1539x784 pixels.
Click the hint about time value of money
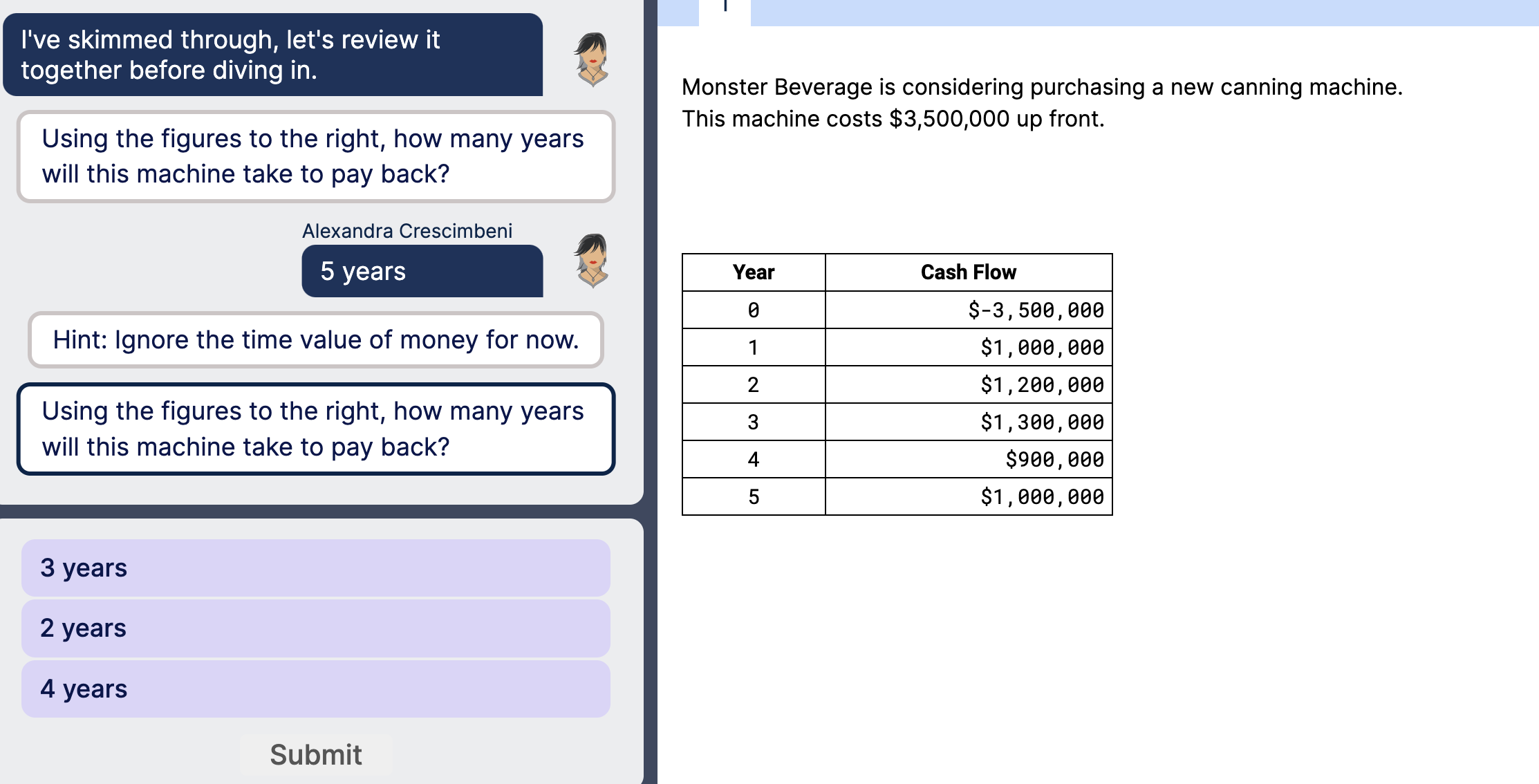pos(316,339)
